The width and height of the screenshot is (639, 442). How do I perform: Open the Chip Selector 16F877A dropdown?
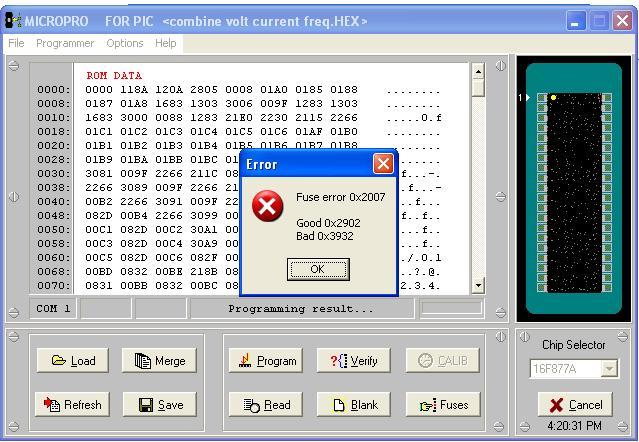(x=610, y=369)
